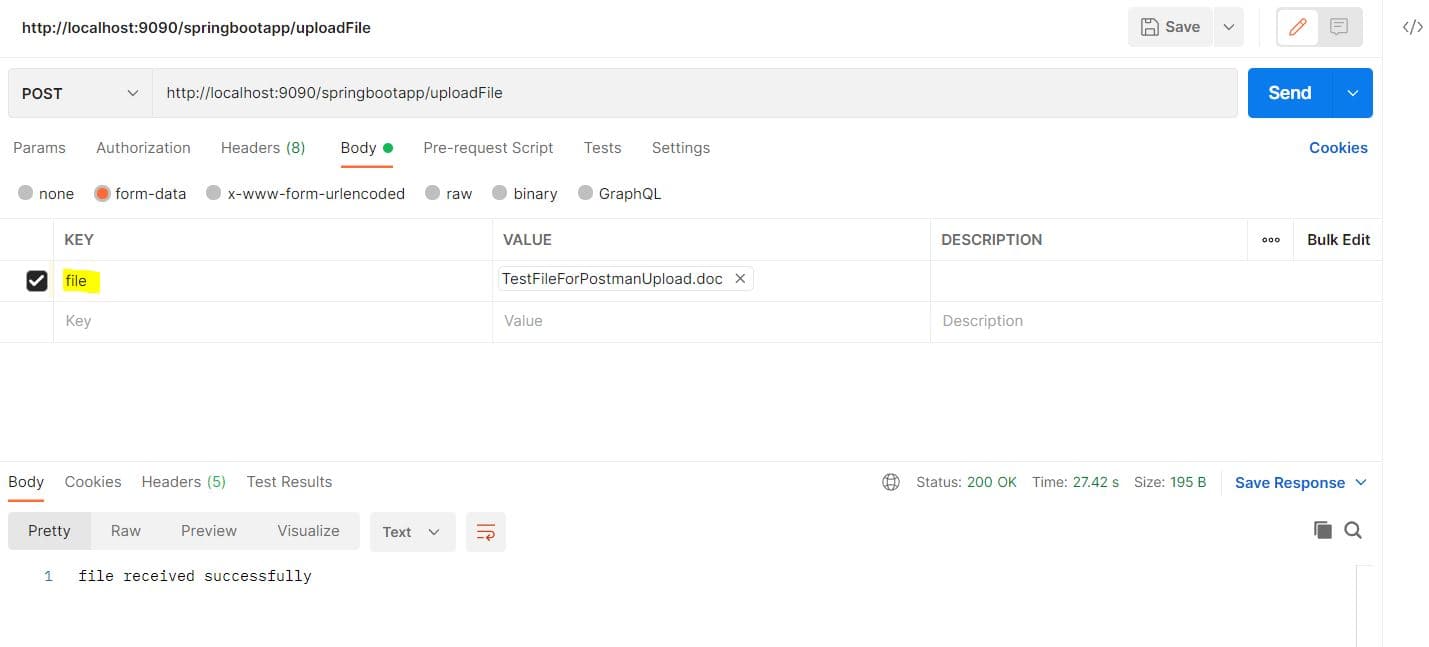Click the Send button
Image resolution: width=1429 pixels, height=647 pixels.
(x=1288, y=93)
